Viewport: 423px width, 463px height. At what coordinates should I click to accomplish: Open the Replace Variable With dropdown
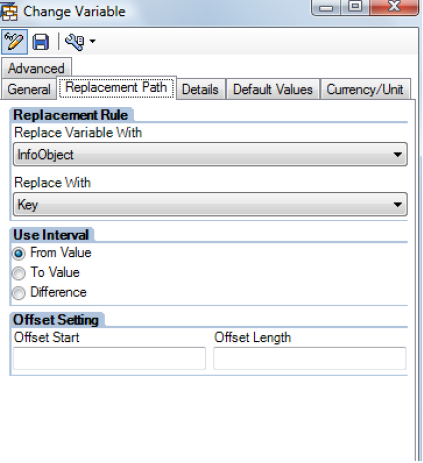click(x=210, y=154)
